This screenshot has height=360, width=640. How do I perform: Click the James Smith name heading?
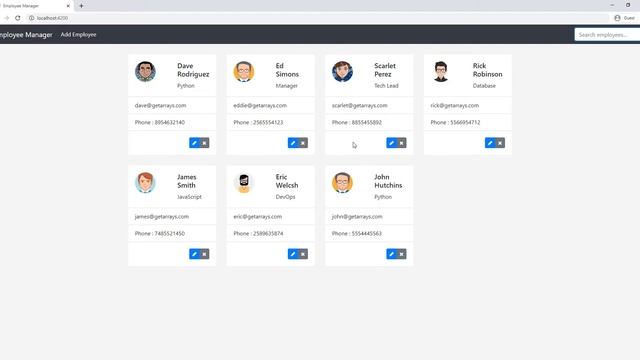pos(187,181)
